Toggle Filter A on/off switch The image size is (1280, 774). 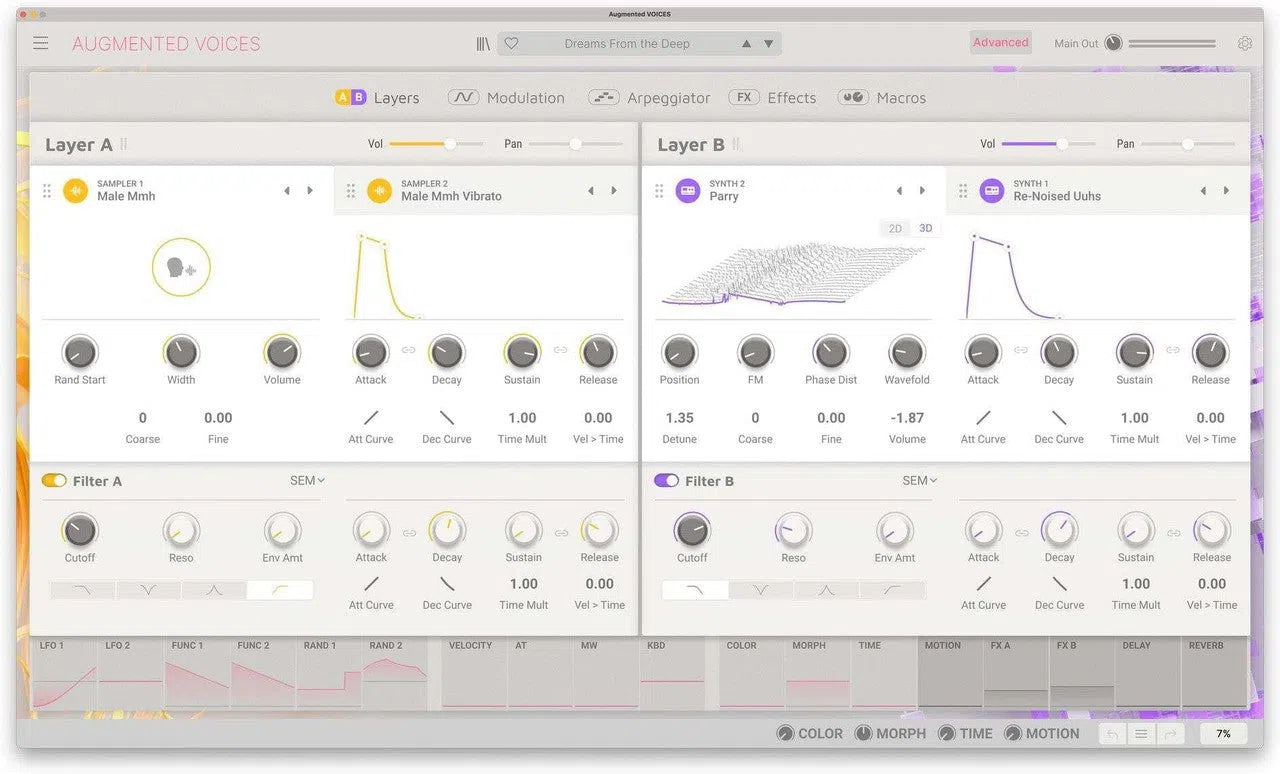(x=53, y=481)
